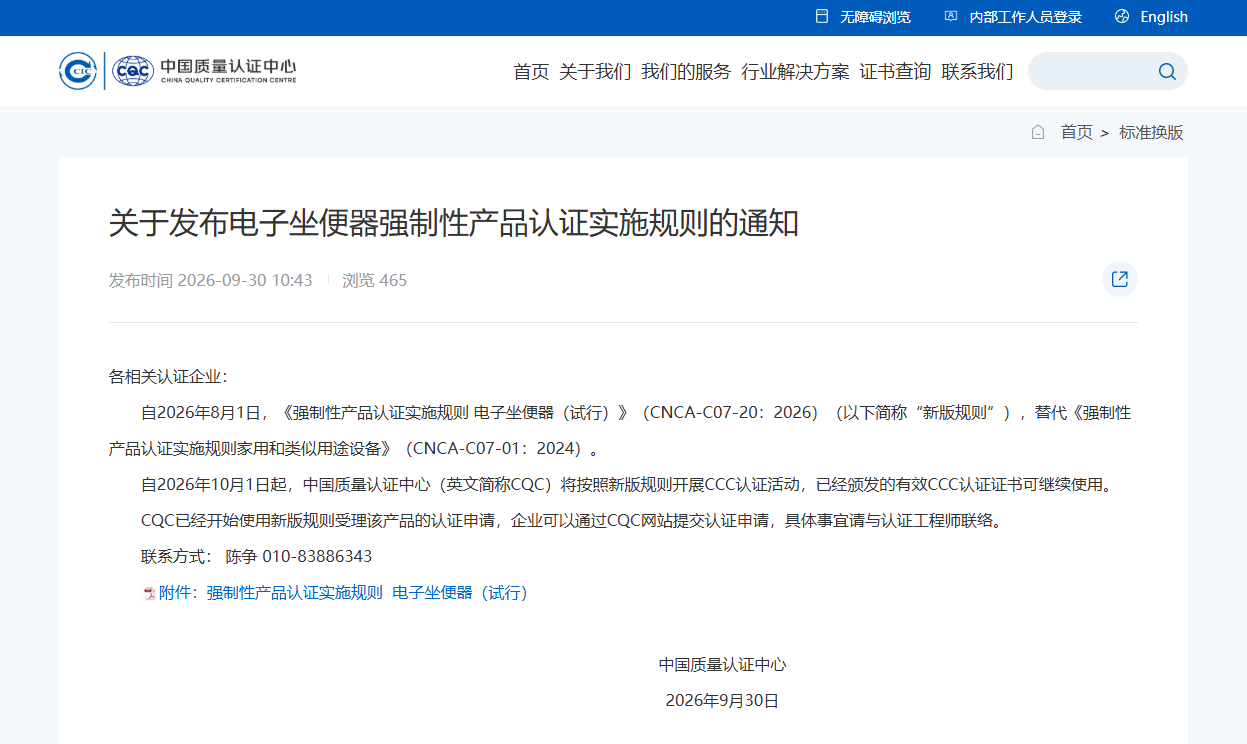Click 首页 breadcrumb link
The image size is (1247, 744).
(x=1076, y=132)
